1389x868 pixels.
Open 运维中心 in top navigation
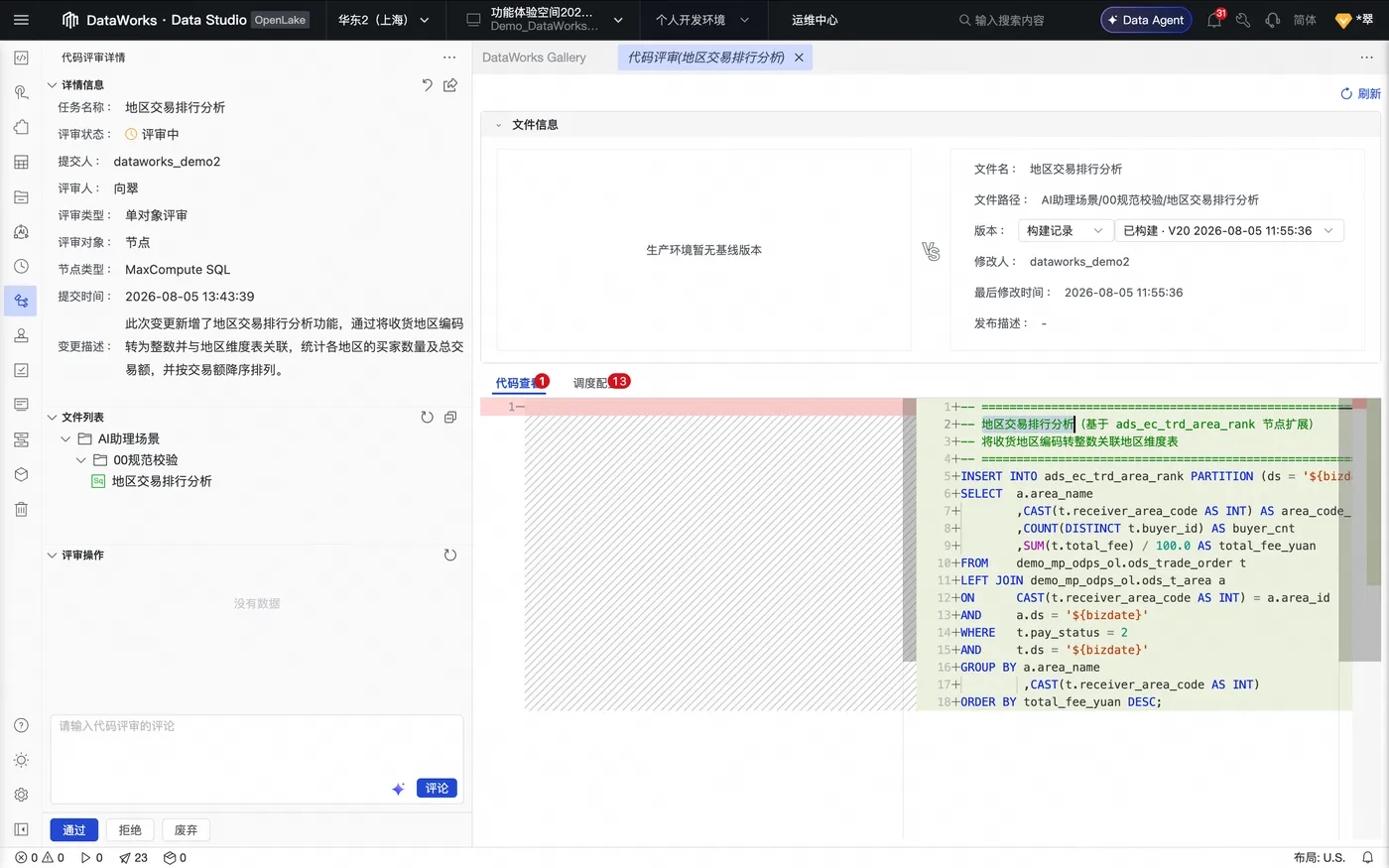coord(815,20)
